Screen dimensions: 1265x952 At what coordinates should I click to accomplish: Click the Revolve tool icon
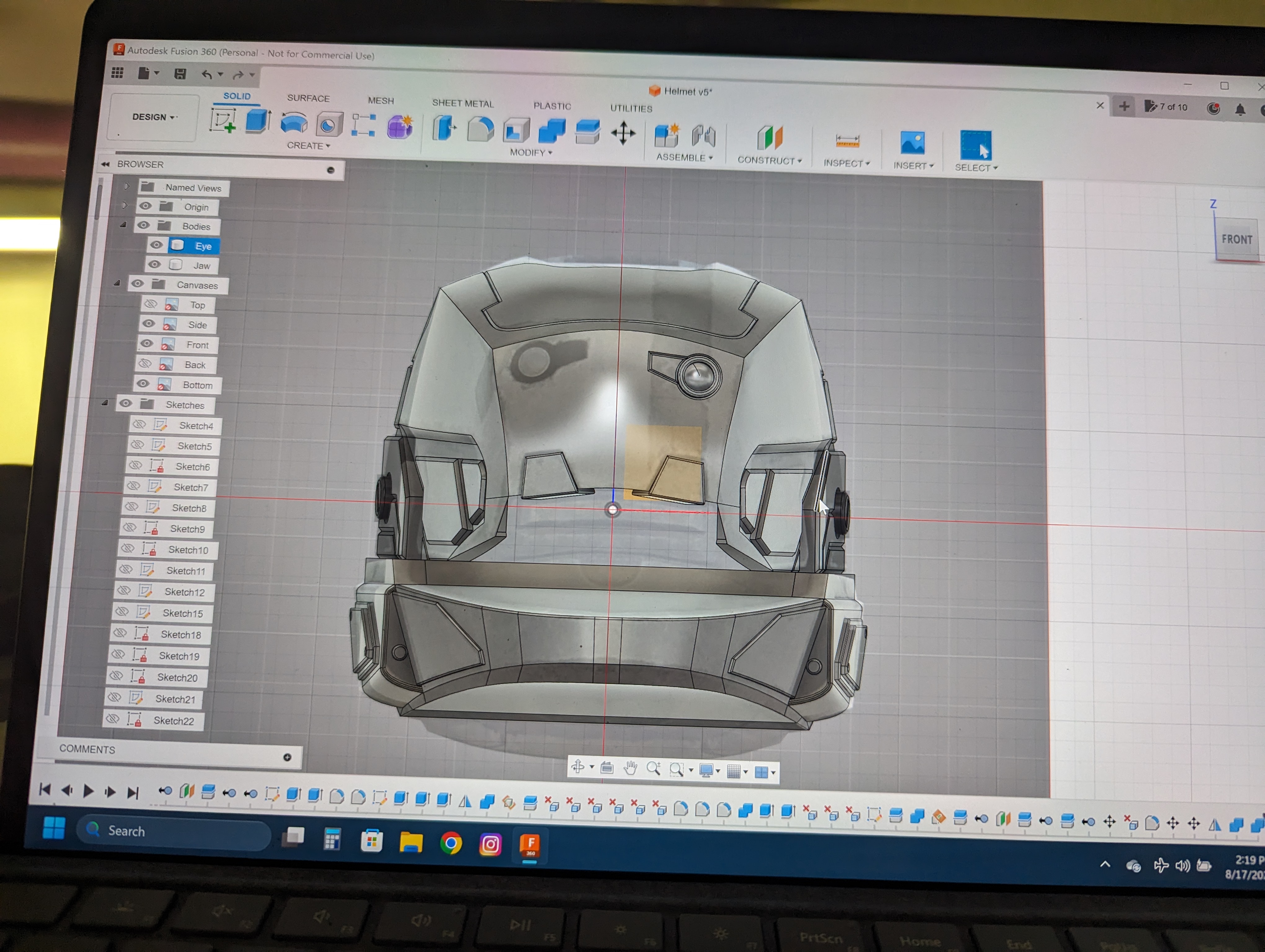(294, 123)
